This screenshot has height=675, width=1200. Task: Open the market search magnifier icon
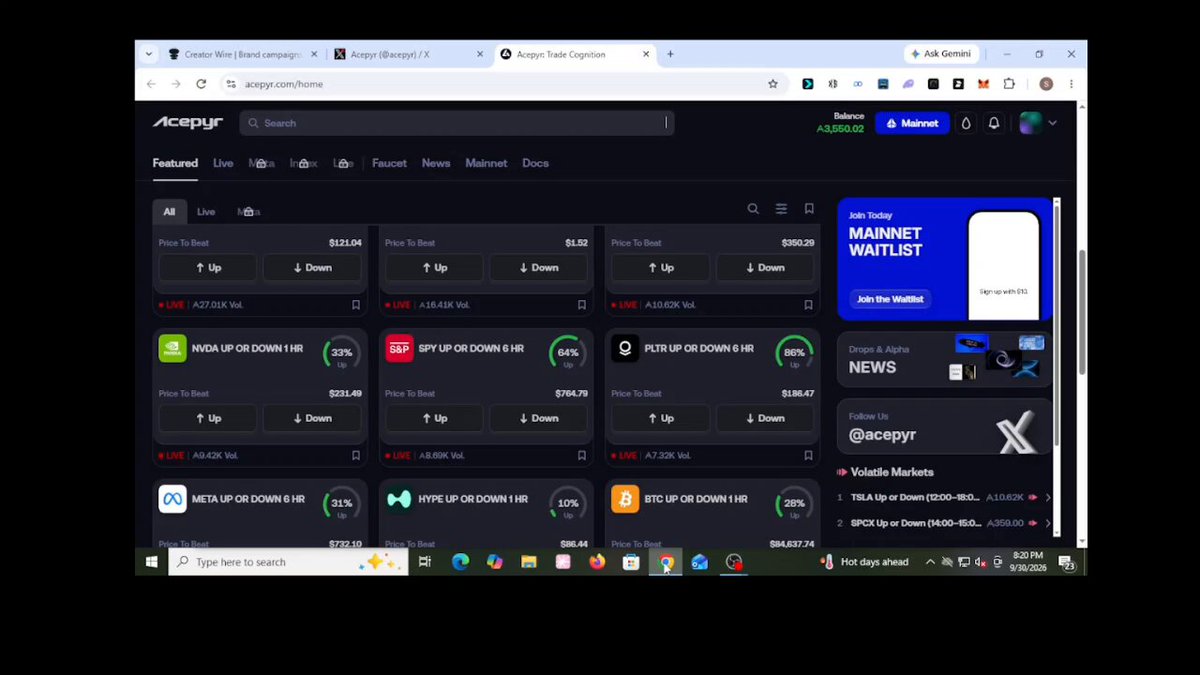coord(753,209)
